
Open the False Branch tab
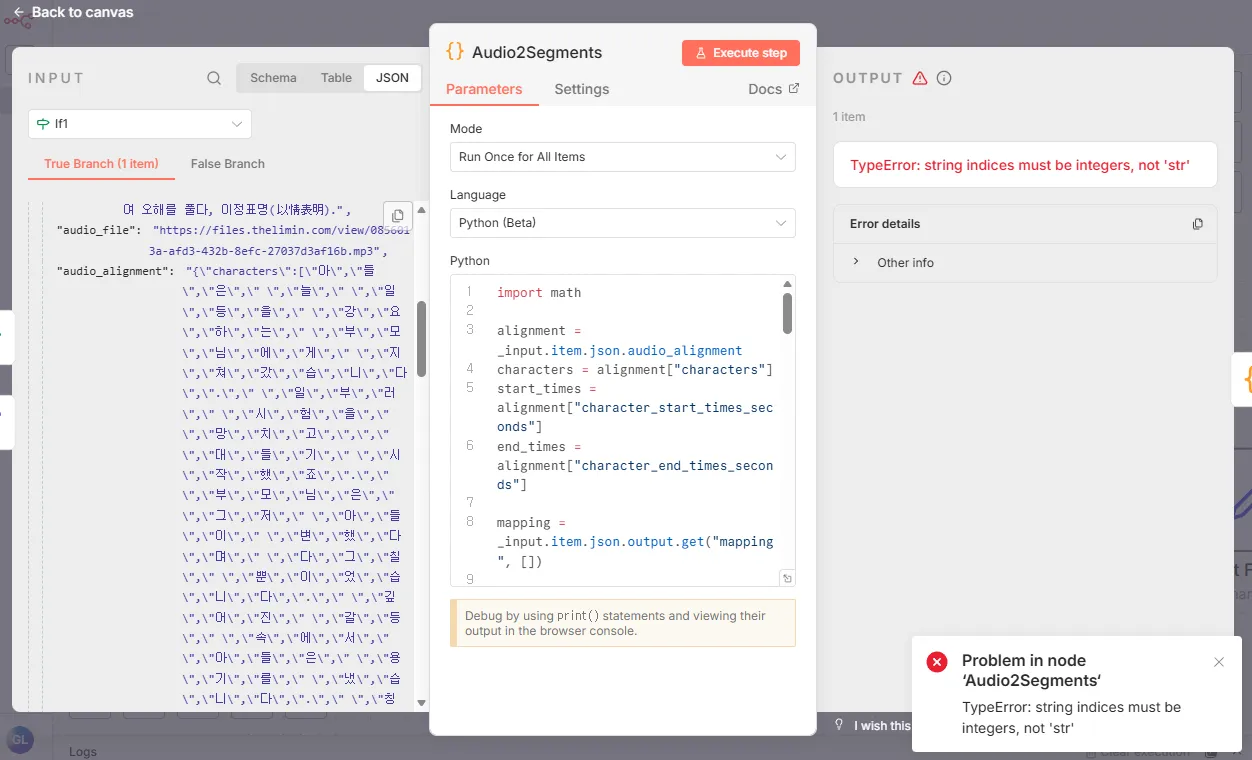point(228,164)
